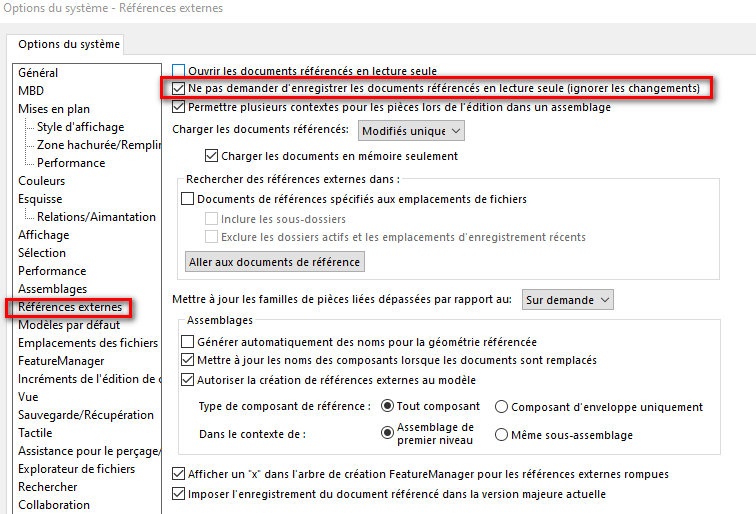Screen dimensions: 756x514
Task: Choose 'Tout composant' radio button
Action: click(x=388, y=407)
